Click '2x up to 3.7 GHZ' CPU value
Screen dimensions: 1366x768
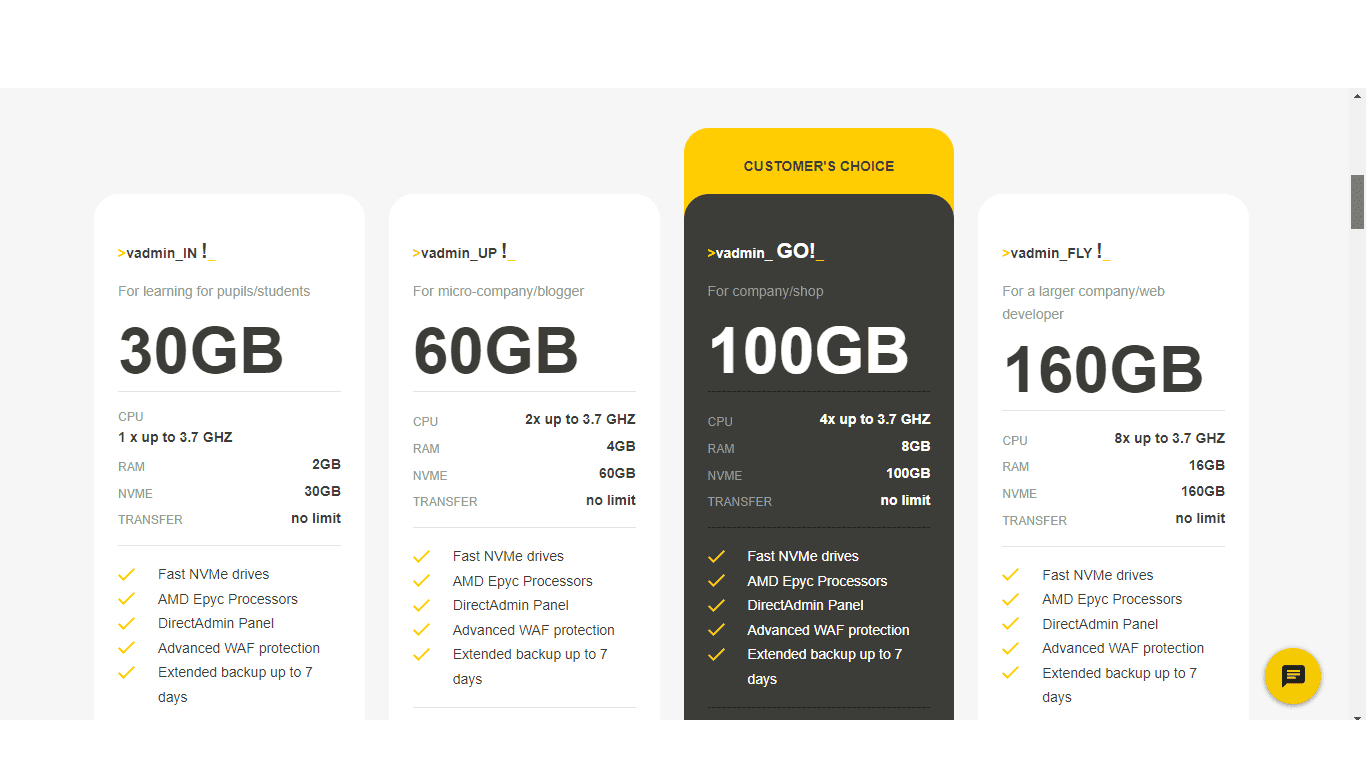click(580, 419)
